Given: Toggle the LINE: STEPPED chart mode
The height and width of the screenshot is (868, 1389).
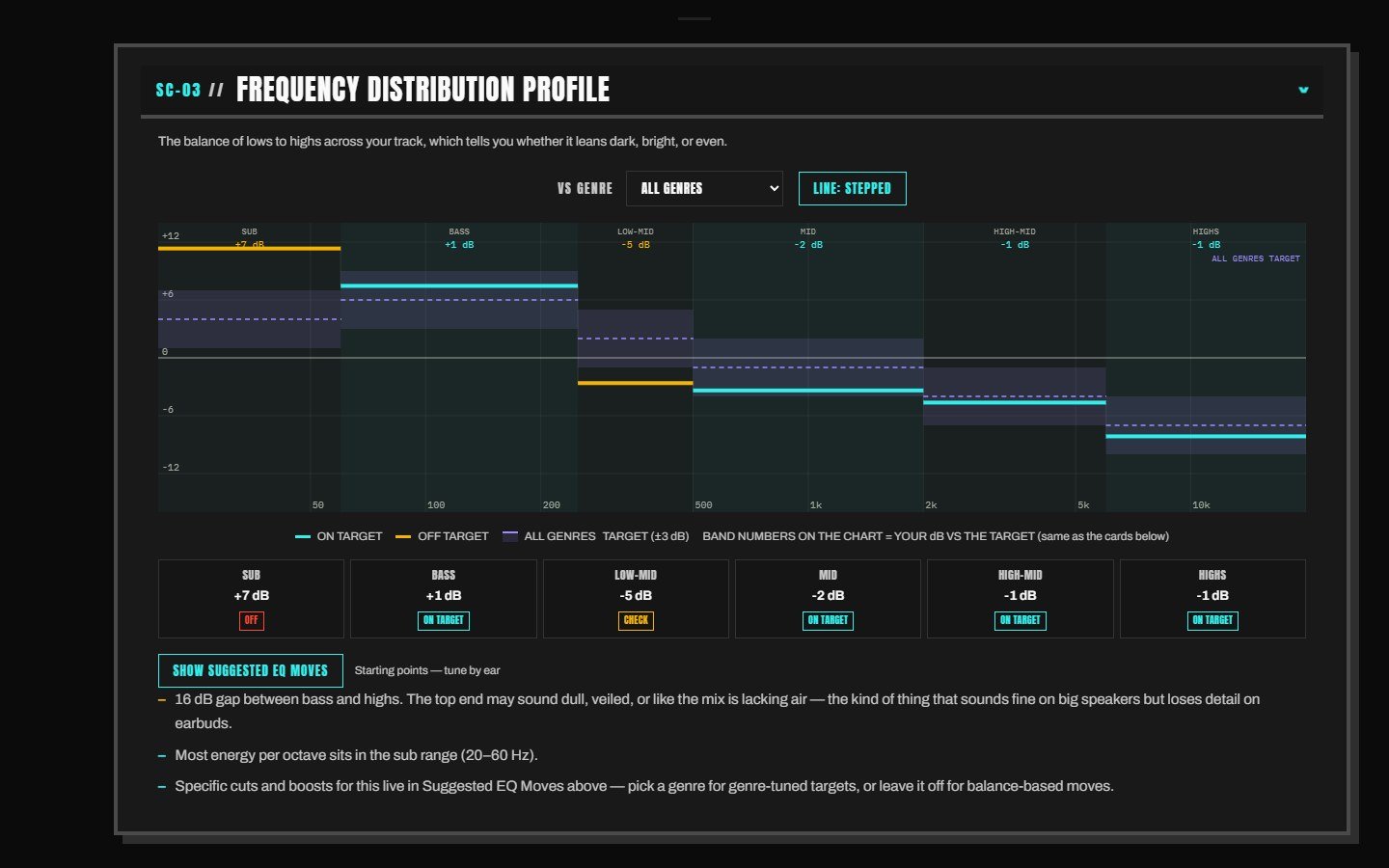Looking at the screenshot, I should point(852,188).
